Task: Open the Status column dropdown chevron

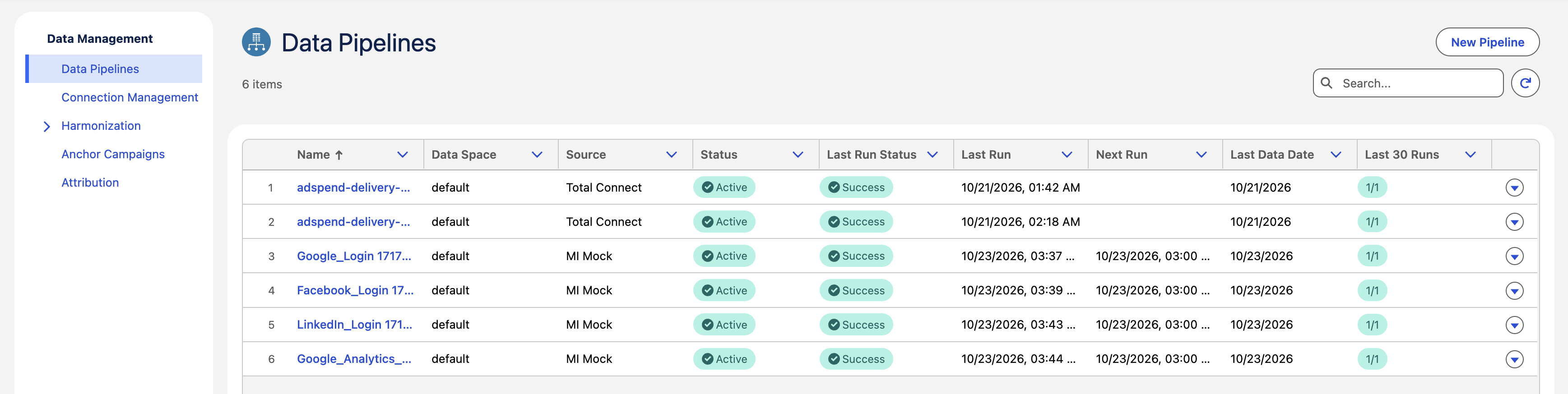Action: [x=798, y=155]
